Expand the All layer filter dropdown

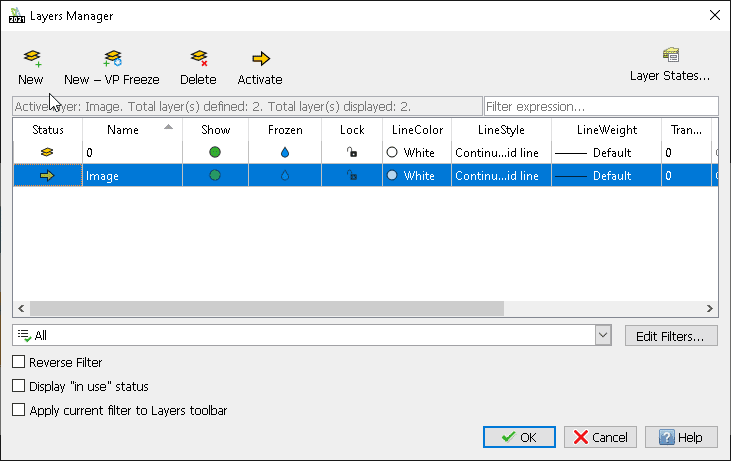point(602,336)
